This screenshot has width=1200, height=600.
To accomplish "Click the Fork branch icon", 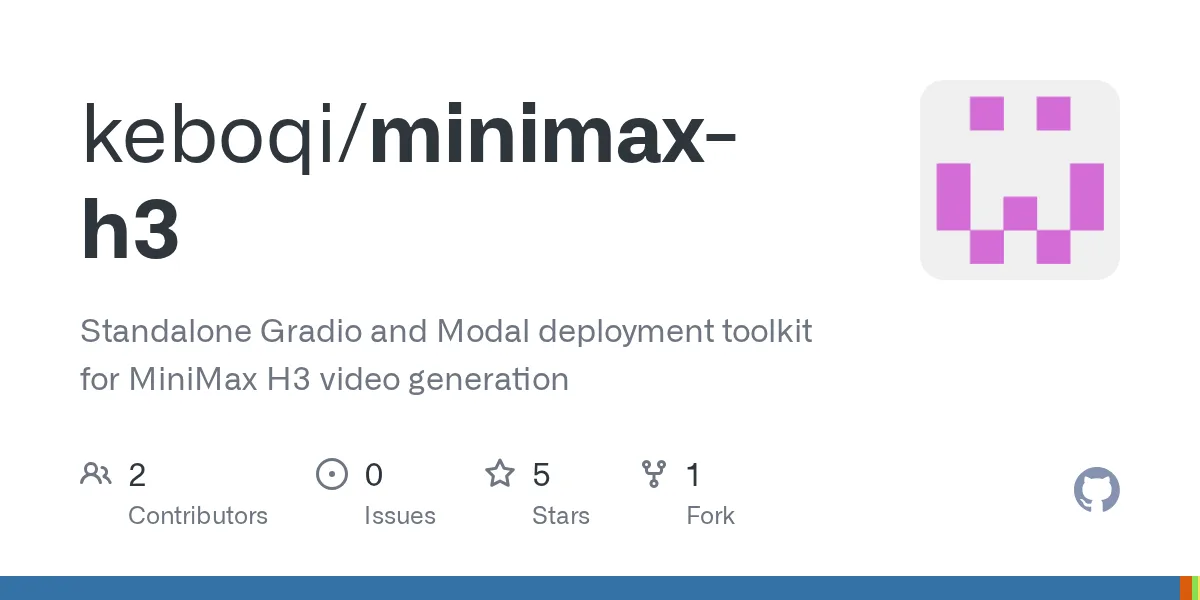I will (654, 474).
